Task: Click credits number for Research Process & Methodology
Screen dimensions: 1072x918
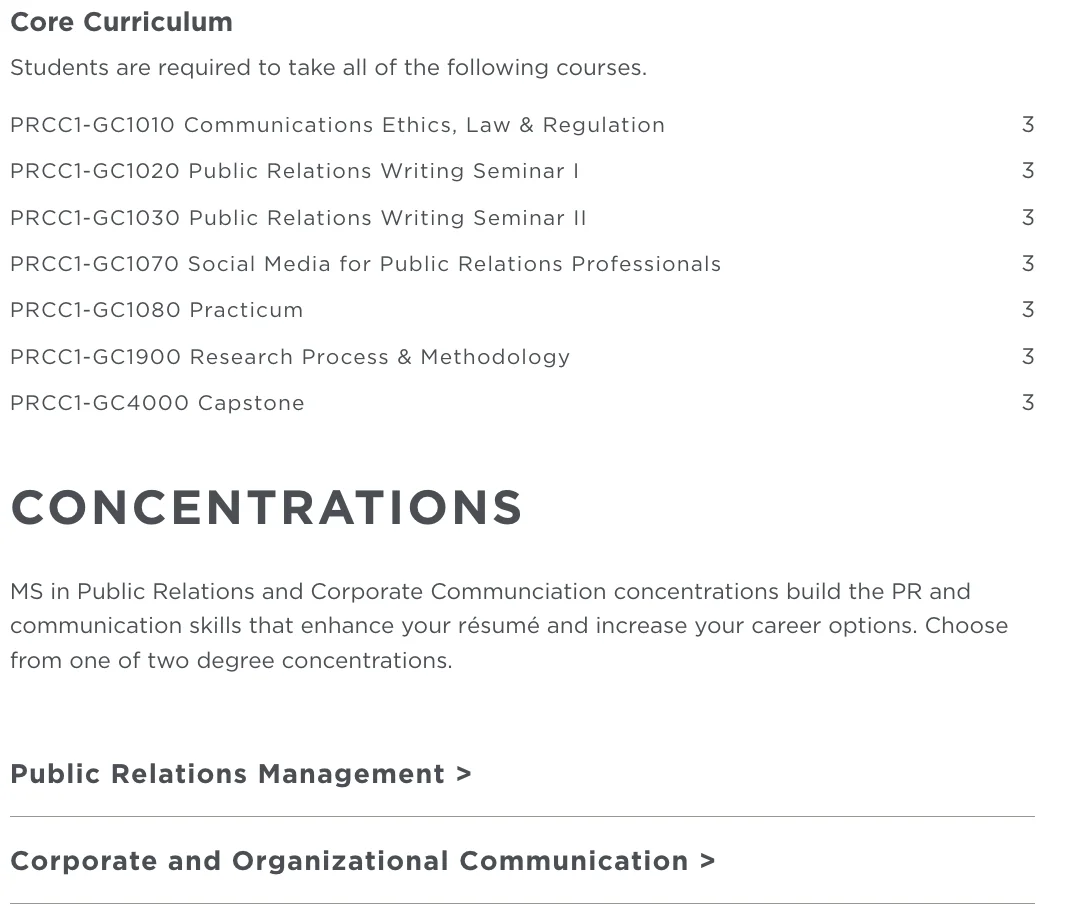Action: (1027, 357)
